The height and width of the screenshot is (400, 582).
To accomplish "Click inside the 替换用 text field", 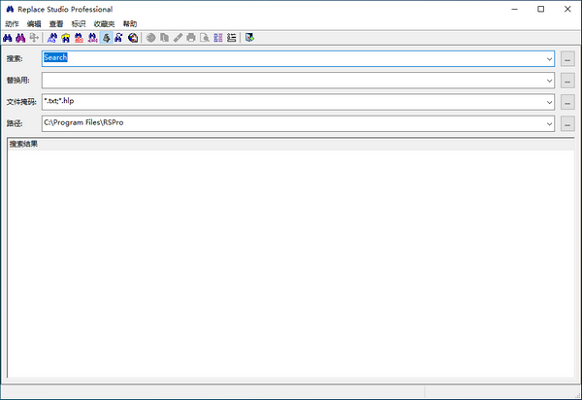I will 293,81.
